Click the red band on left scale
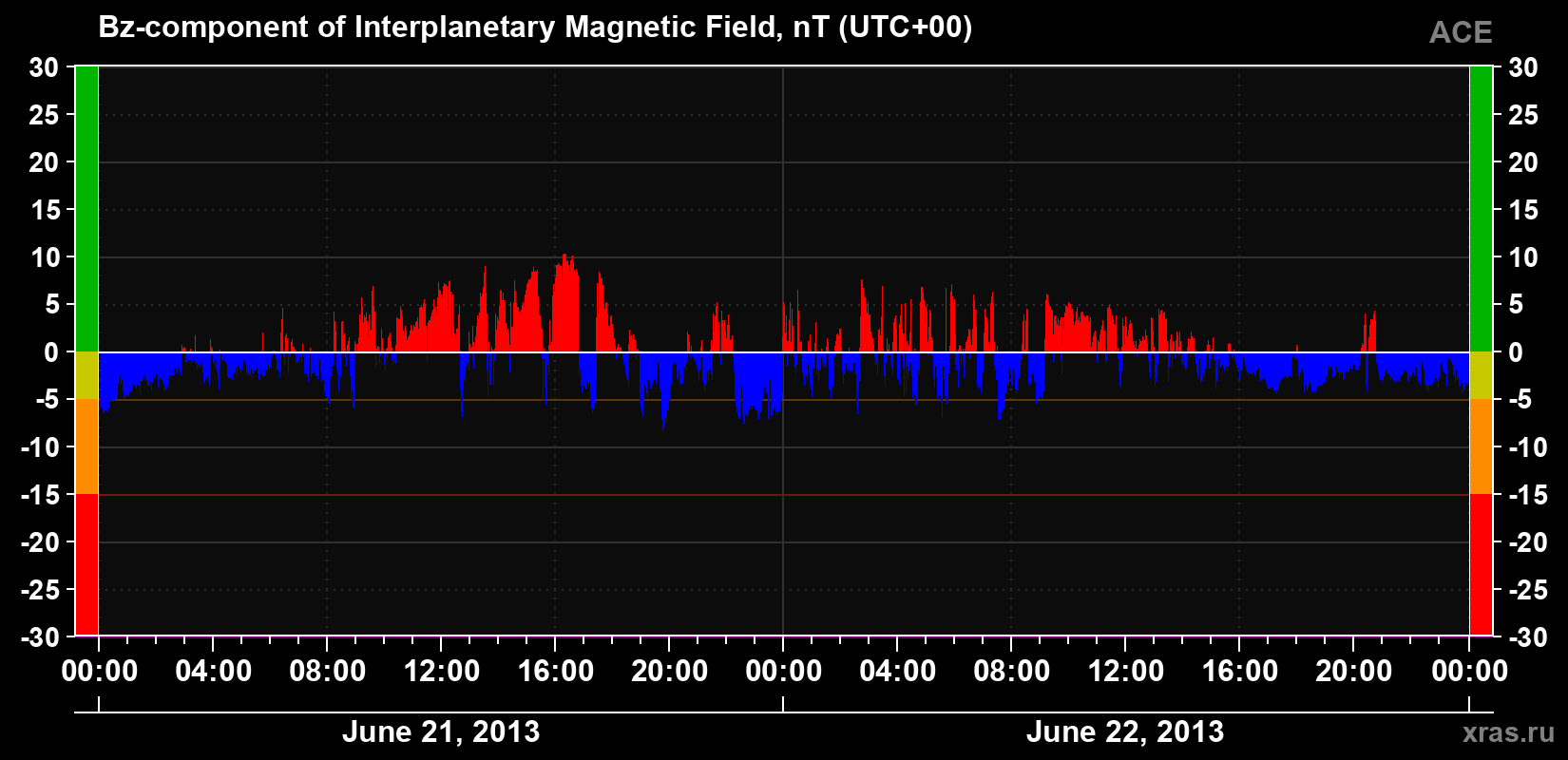 [86, 564]
